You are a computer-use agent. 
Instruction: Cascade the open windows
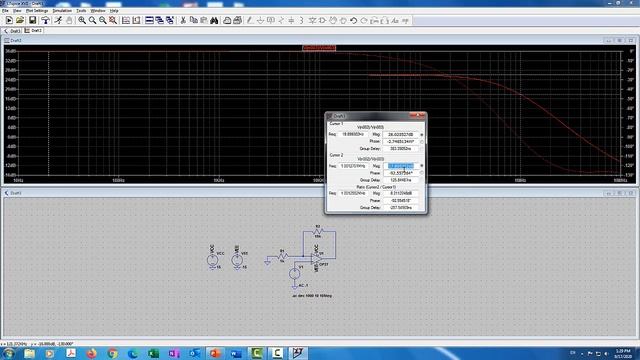(160, 20)
